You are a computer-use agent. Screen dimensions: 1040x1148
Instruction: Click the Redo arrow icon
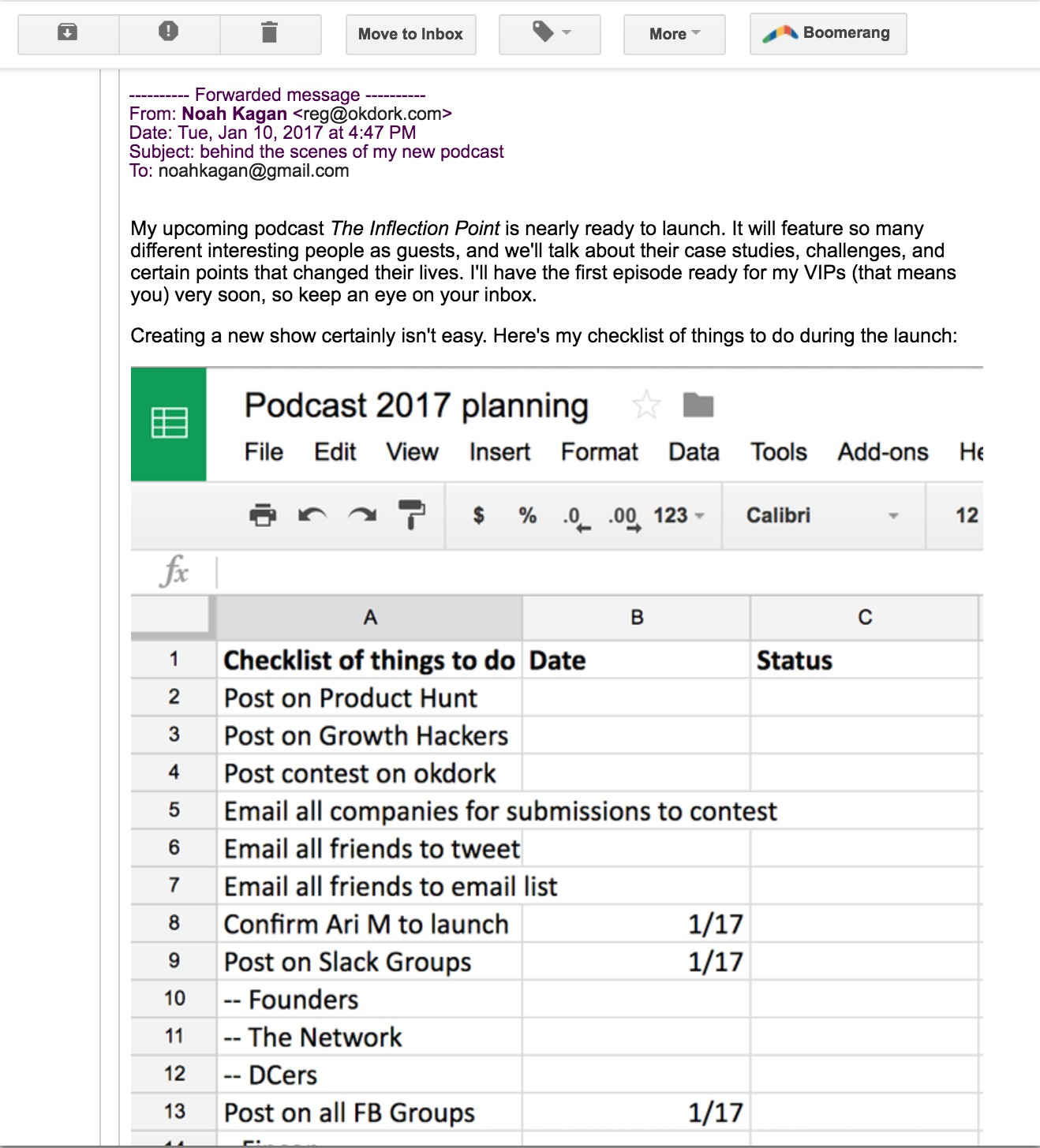pyautogui.click(x=362, y=515)
